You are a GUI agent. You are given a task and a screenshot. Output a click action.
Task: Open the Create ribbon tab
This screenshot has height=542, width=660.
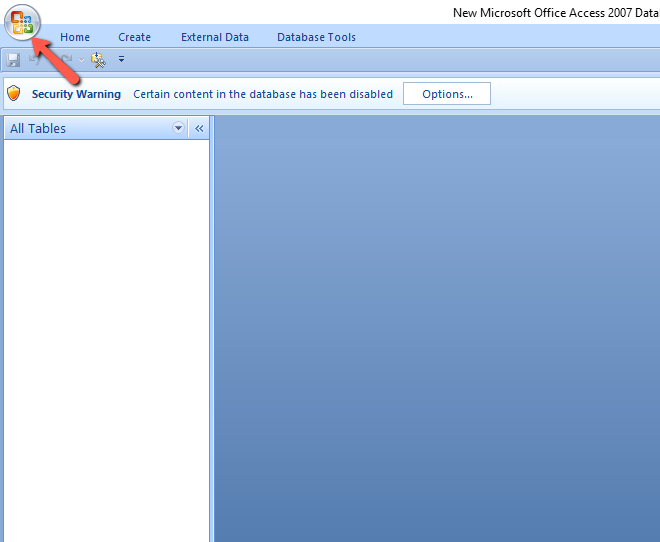(134, 37)
